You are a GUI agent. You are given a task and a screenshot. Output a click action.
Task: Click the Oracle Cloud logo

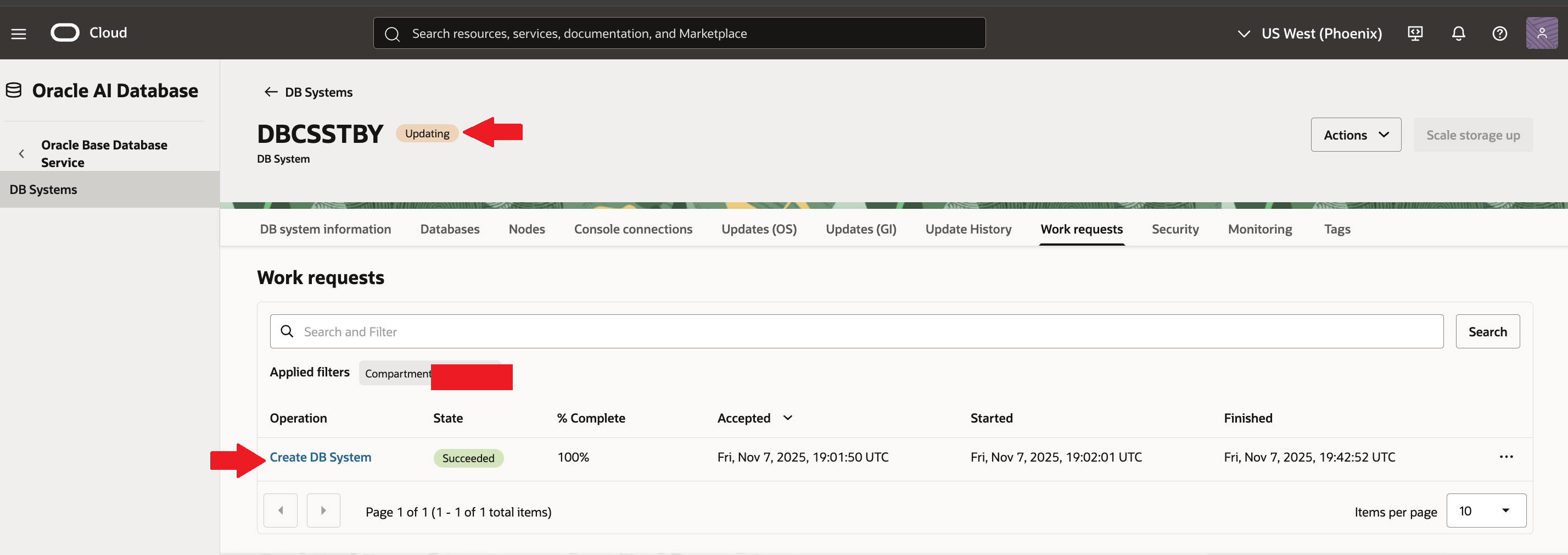coord(65,33)
